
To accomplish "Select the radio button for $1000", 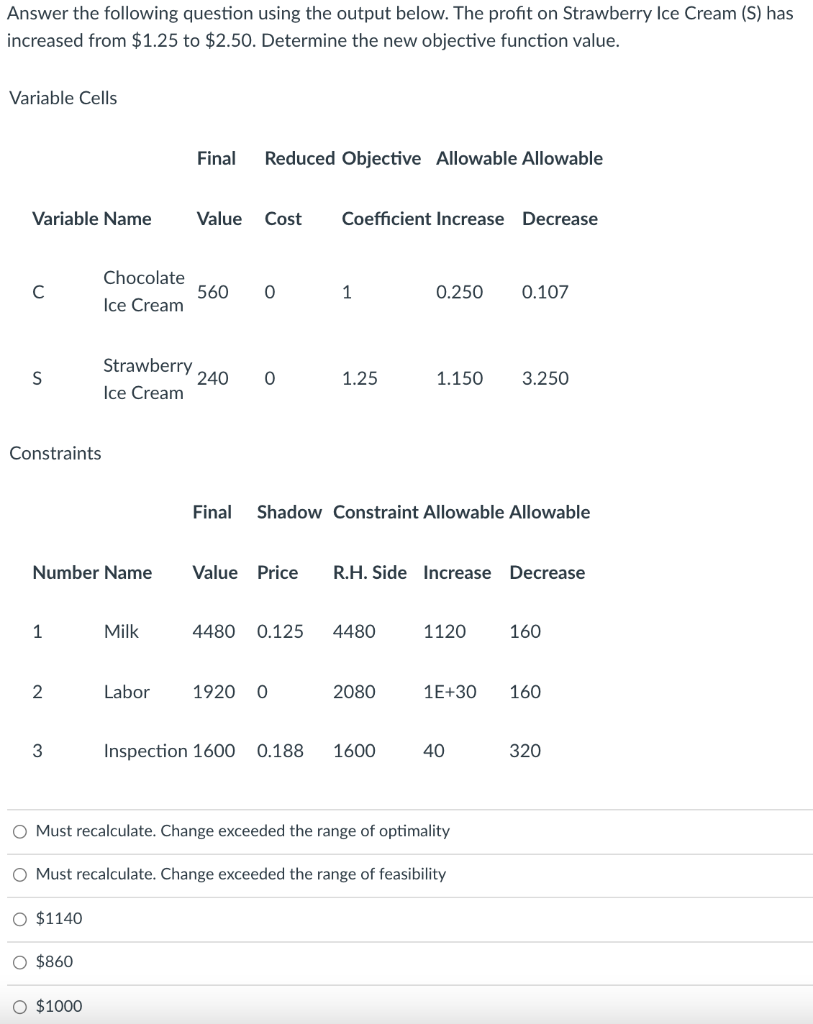I will 19,1006.
